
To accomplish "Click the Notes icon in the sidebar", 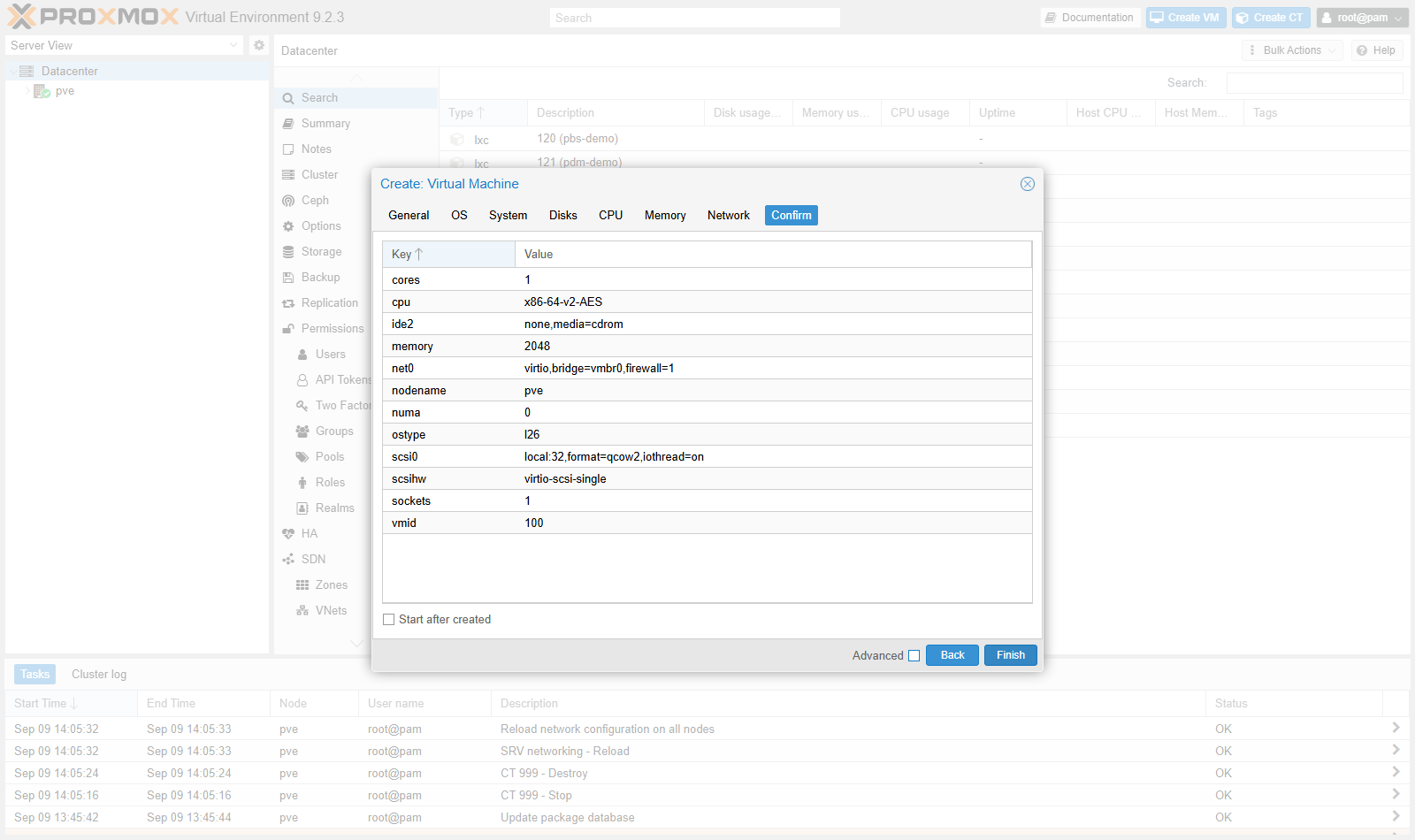I will coord(288,149).
